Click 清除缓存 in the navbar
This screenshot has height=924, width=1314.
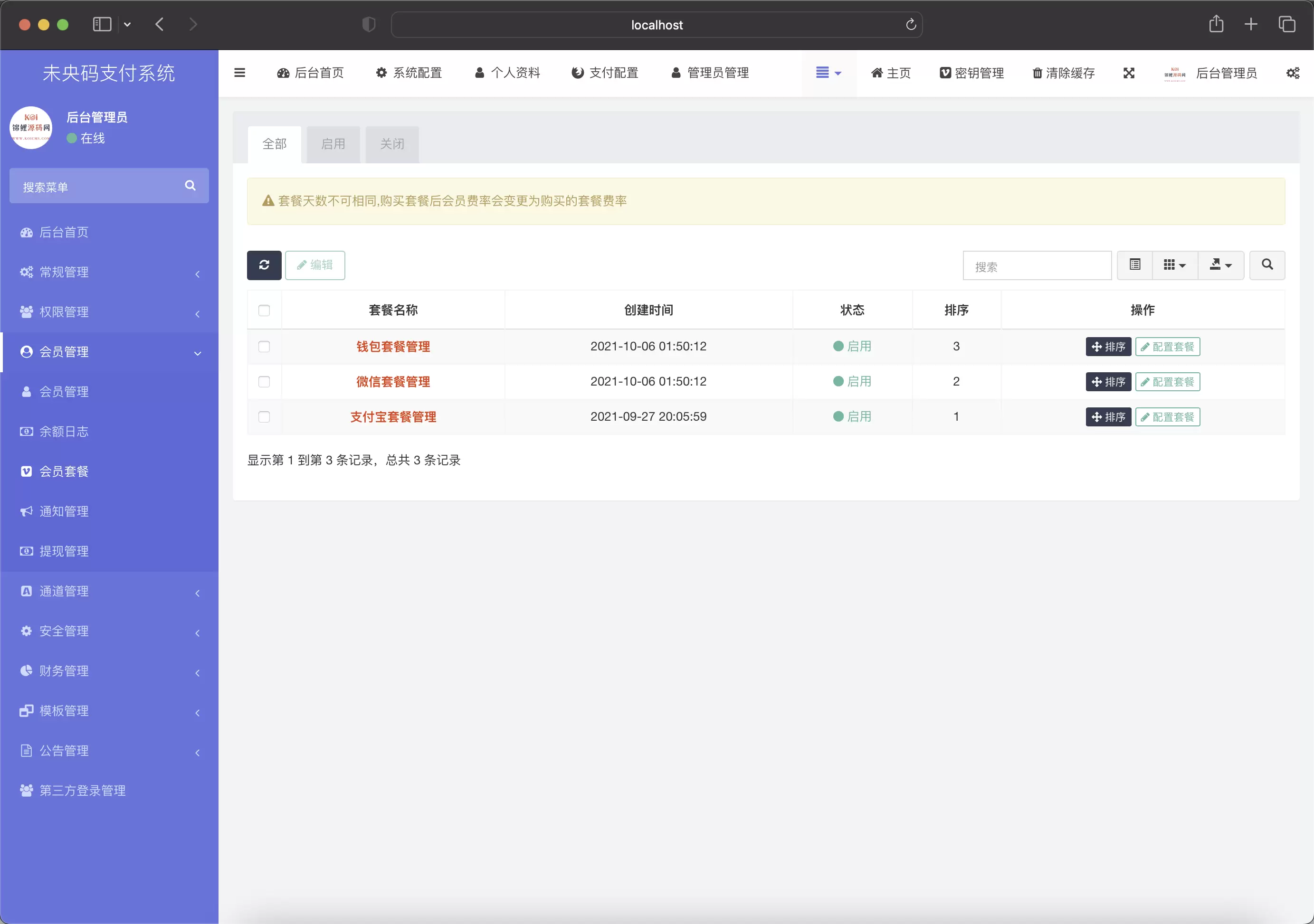(x=1063, y=73)
